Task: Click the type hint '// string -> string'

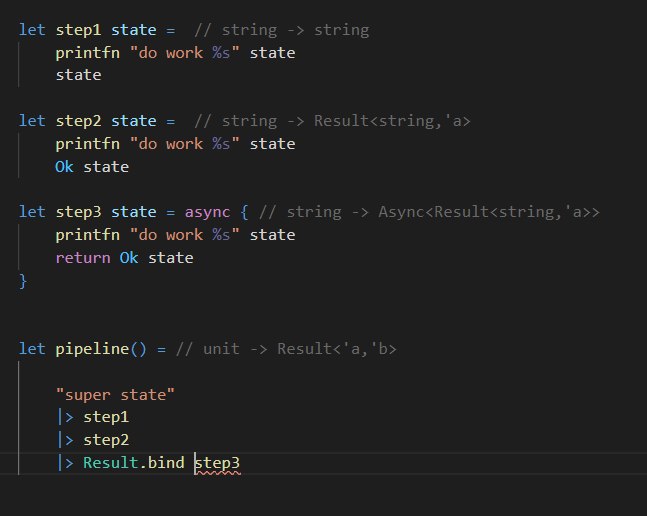Action: tap(281, 31)
